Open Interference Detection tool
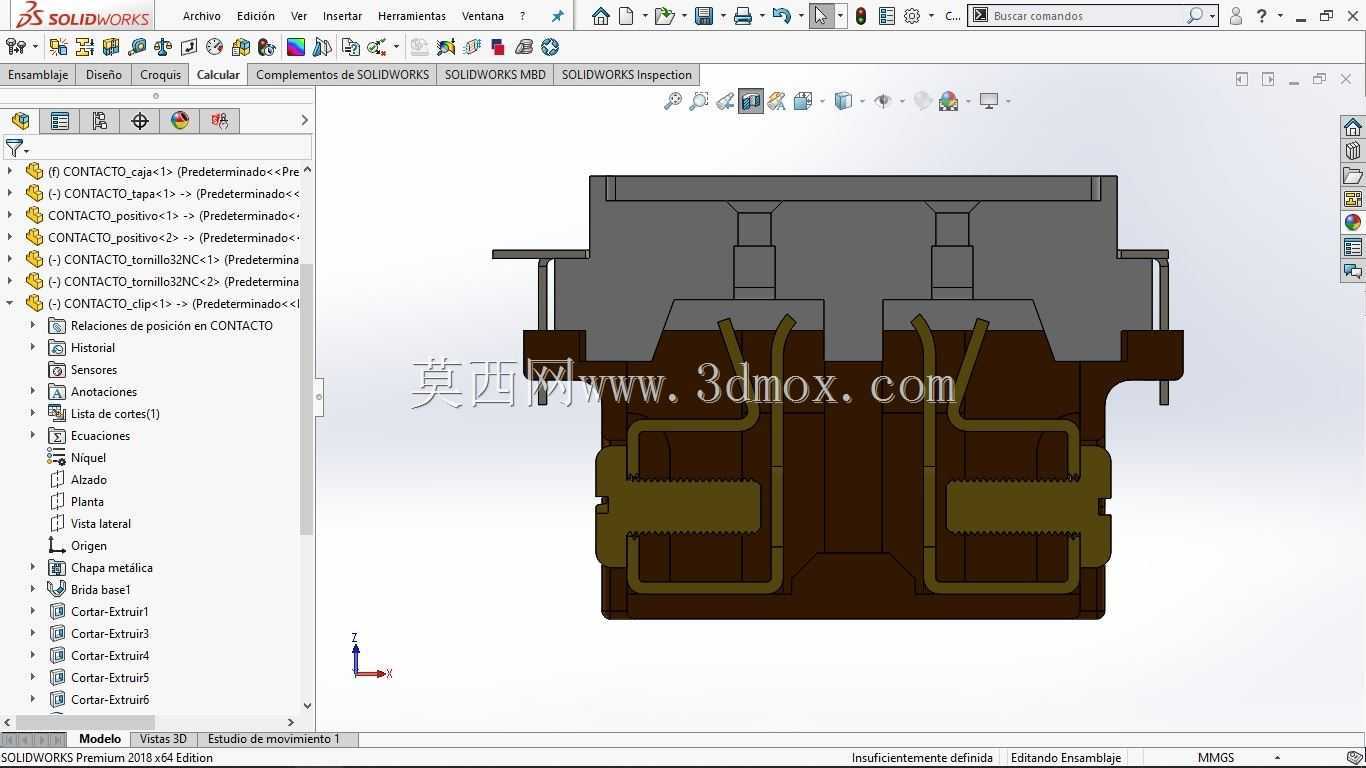Image resolution: width=1366 pixels, height=768 pixels. pyautogui.click(x=59, y=47)
